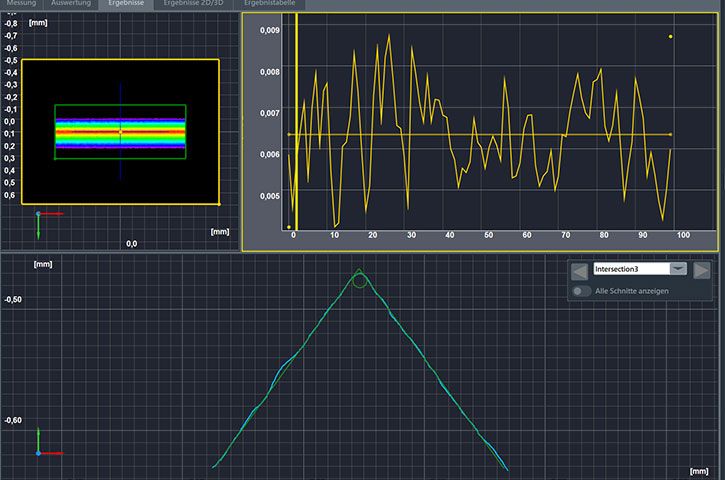The image size is (725, 480).
Task: Click the green circle at the profile peak
Action: [x=360, y=280]
